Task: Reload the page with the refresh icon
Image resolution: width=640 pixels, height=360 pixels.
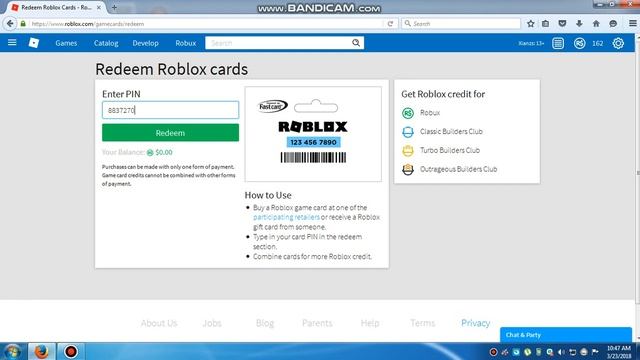Action: [390, 24]
